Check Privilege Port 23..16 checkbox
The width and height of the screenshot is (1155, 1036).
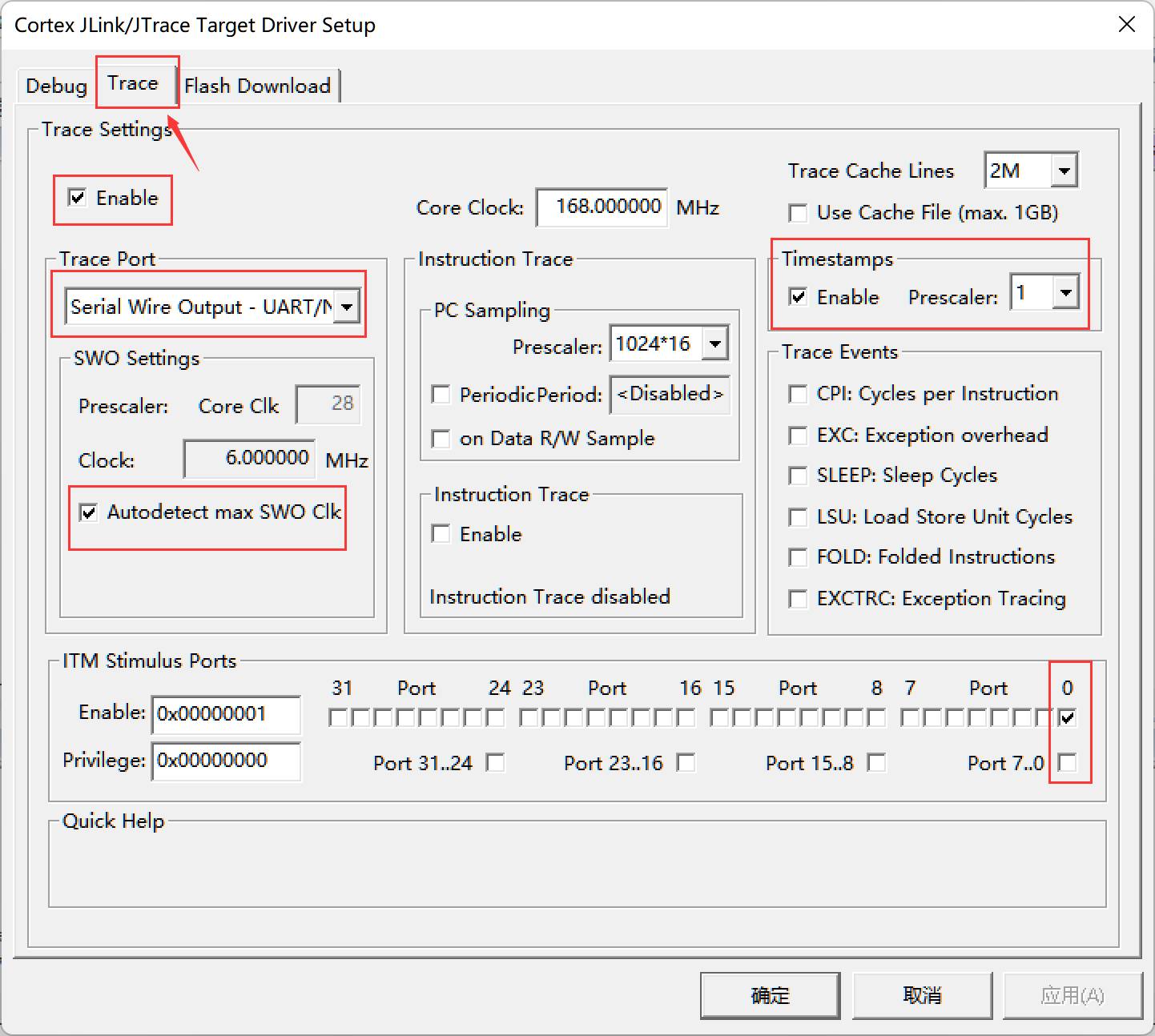tap(686, 763)
